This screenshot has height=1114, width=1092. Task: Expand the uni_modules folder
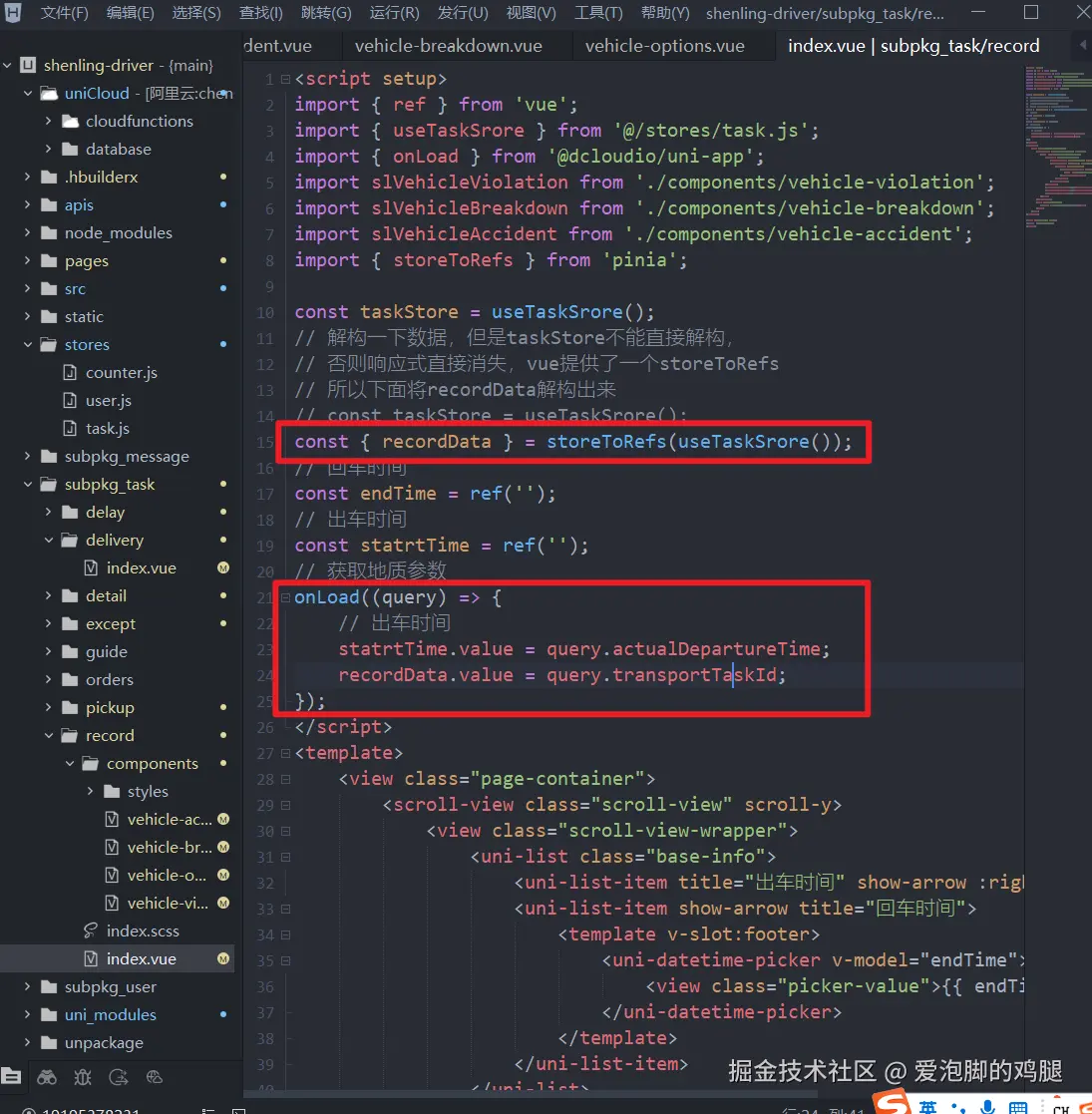click(x=28, y=1014)
